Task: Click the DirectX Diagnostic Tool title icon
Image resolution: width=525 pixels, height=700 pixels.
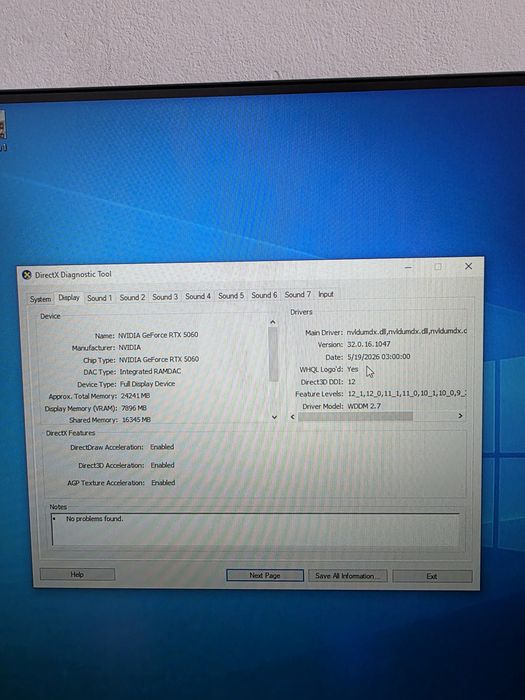Action: click(27, 275)
